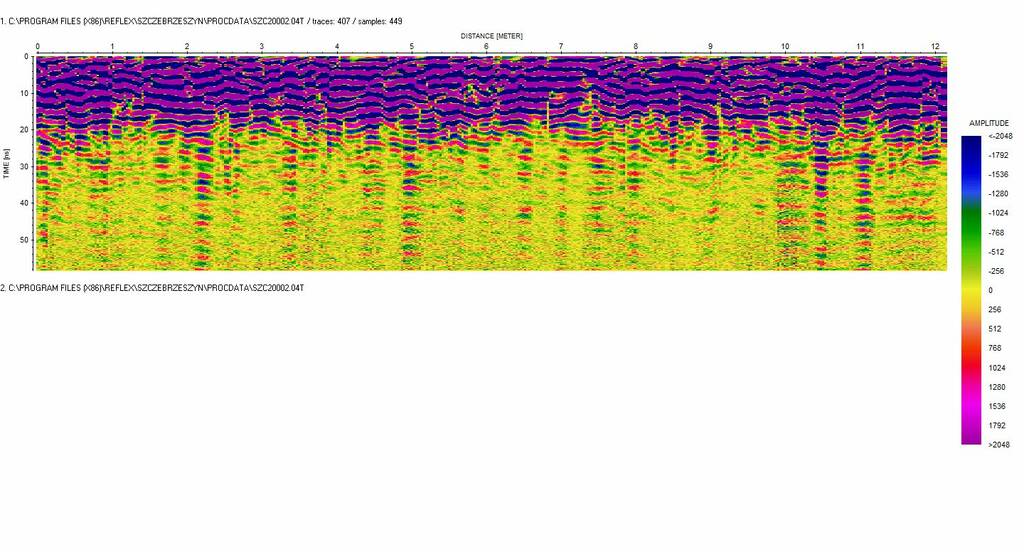Click the first file path header text
The width and height of the screenshot is (1024, 552).
[x=150, y=21]
